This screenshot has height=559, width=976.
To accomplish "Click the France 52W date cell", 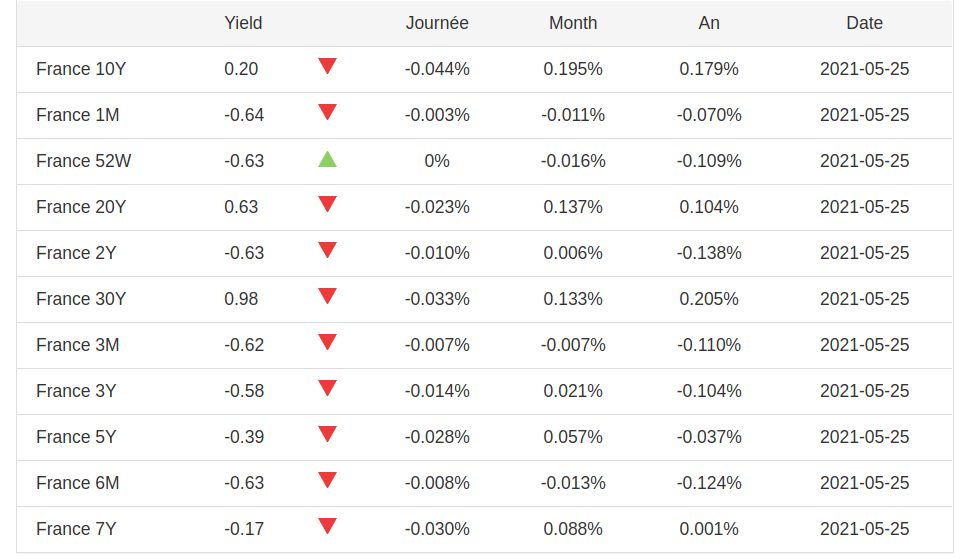I will point(865,161).
